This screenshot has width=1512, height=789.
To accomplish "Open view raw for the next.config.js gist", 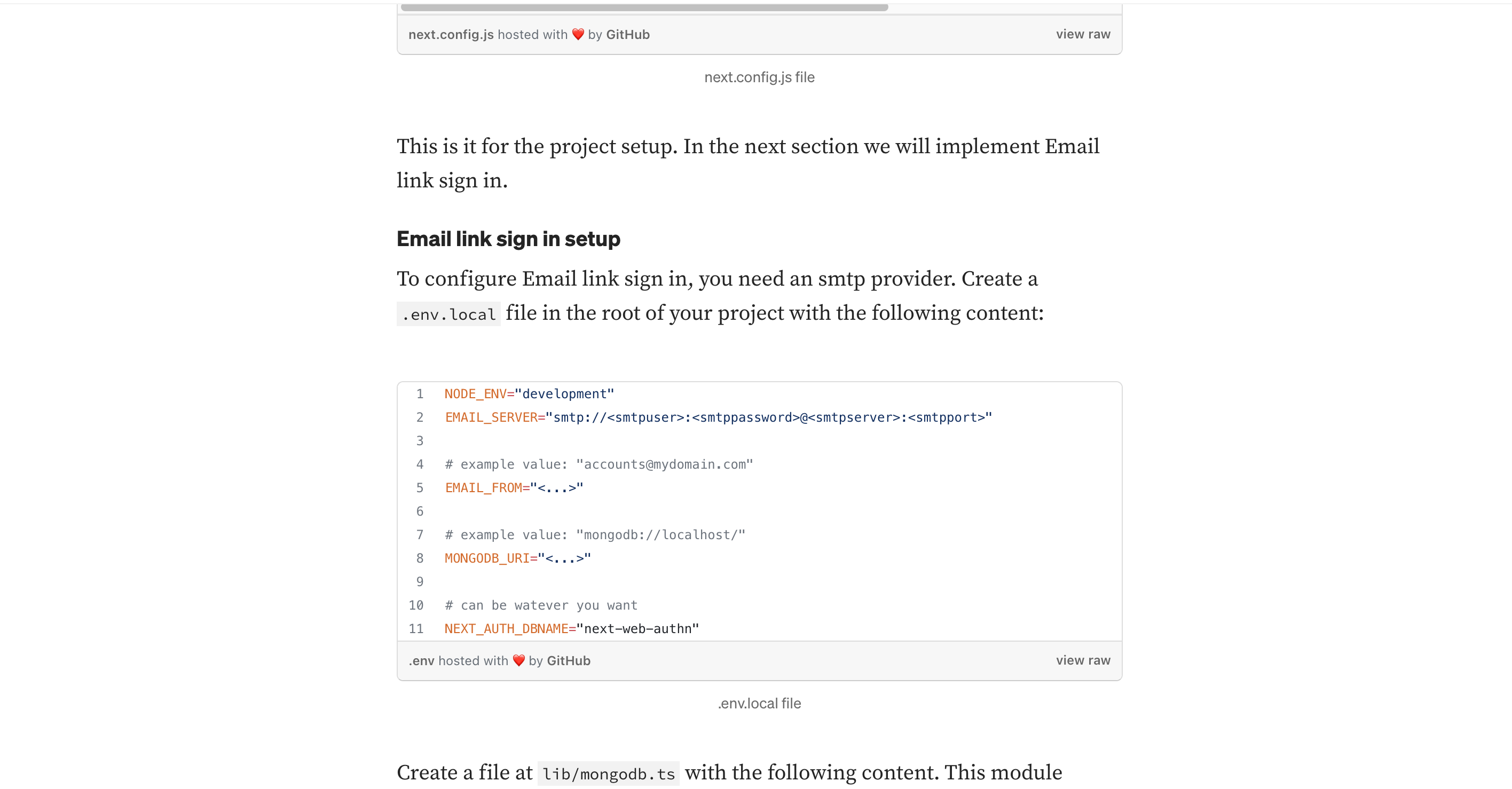I will 1083,34.
